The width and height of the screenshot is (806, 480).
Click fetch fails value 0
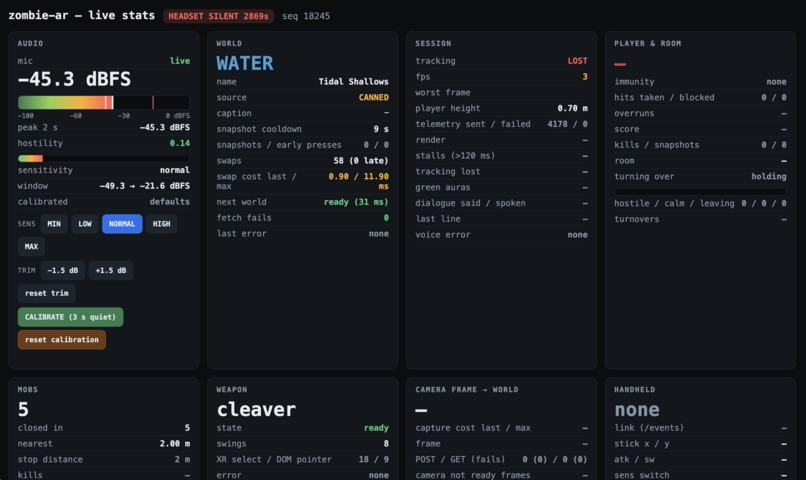point(386,218)
